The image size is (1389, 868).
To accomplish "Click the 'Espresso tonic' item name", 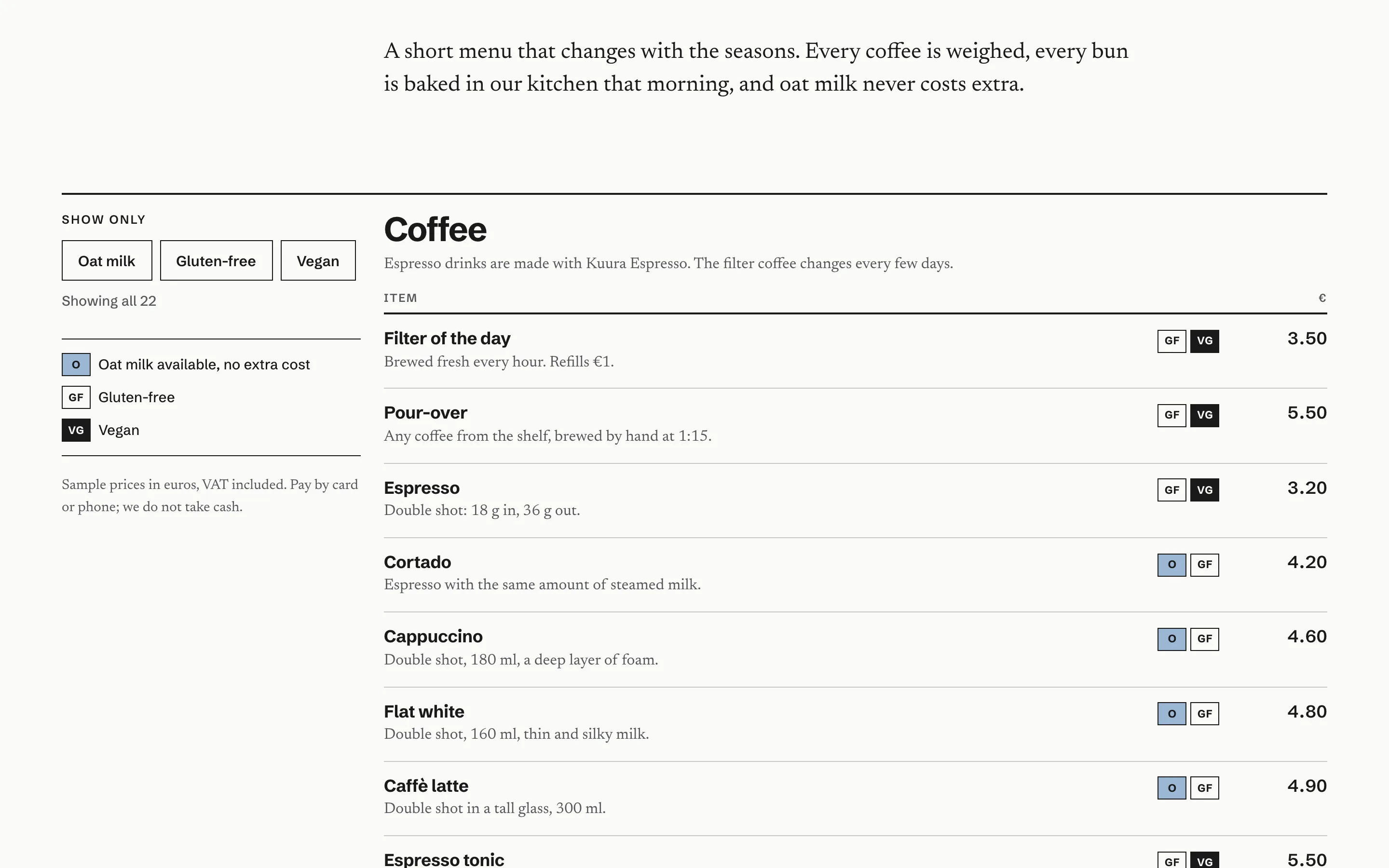I will 444,859.
